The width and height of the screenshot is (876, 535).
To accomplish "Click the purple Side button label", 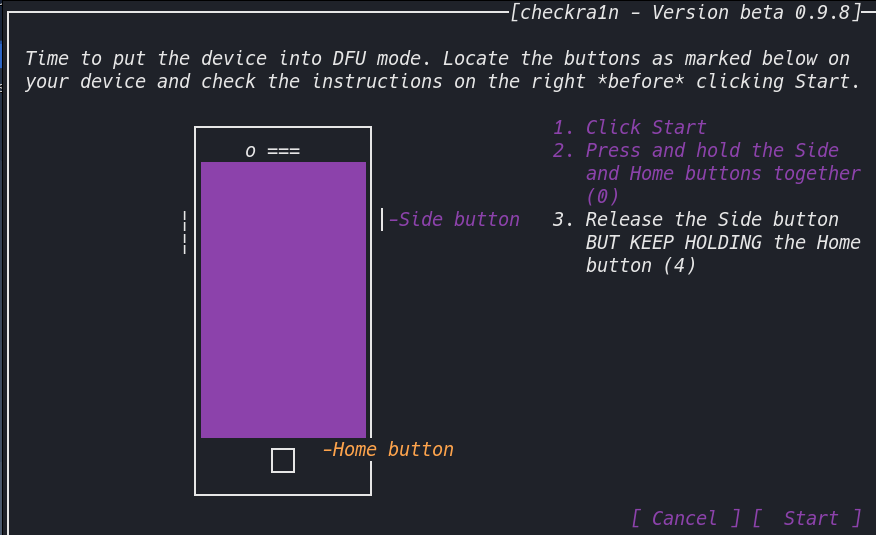I will (x=454, y=219).
